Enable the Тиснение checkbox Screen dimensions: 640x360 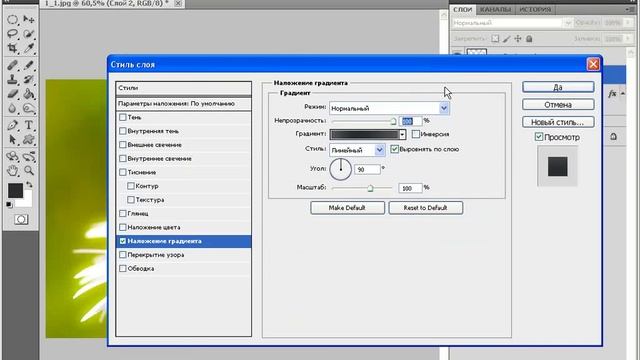[x=122, y=172]
